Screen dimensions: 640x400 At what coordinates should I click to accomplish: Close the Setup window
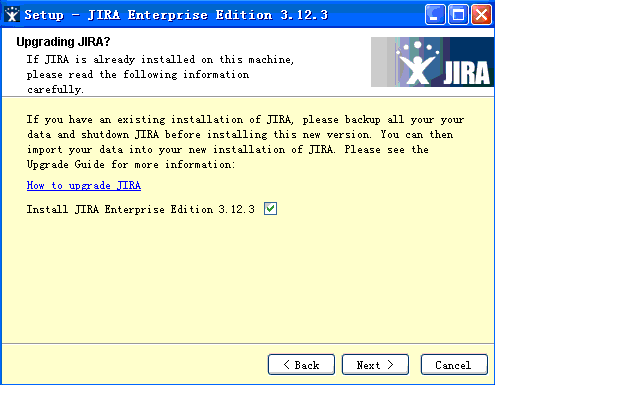pos(481,15)
